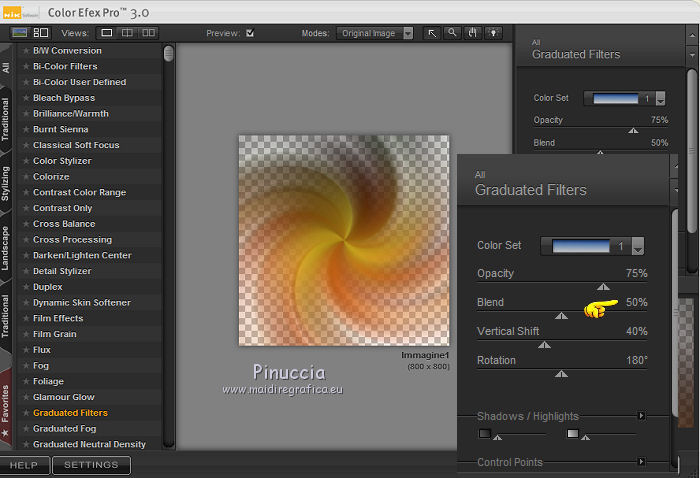Click the Vertical Shift slider handle
Screen dimensions: 700x478
(544, 345)
